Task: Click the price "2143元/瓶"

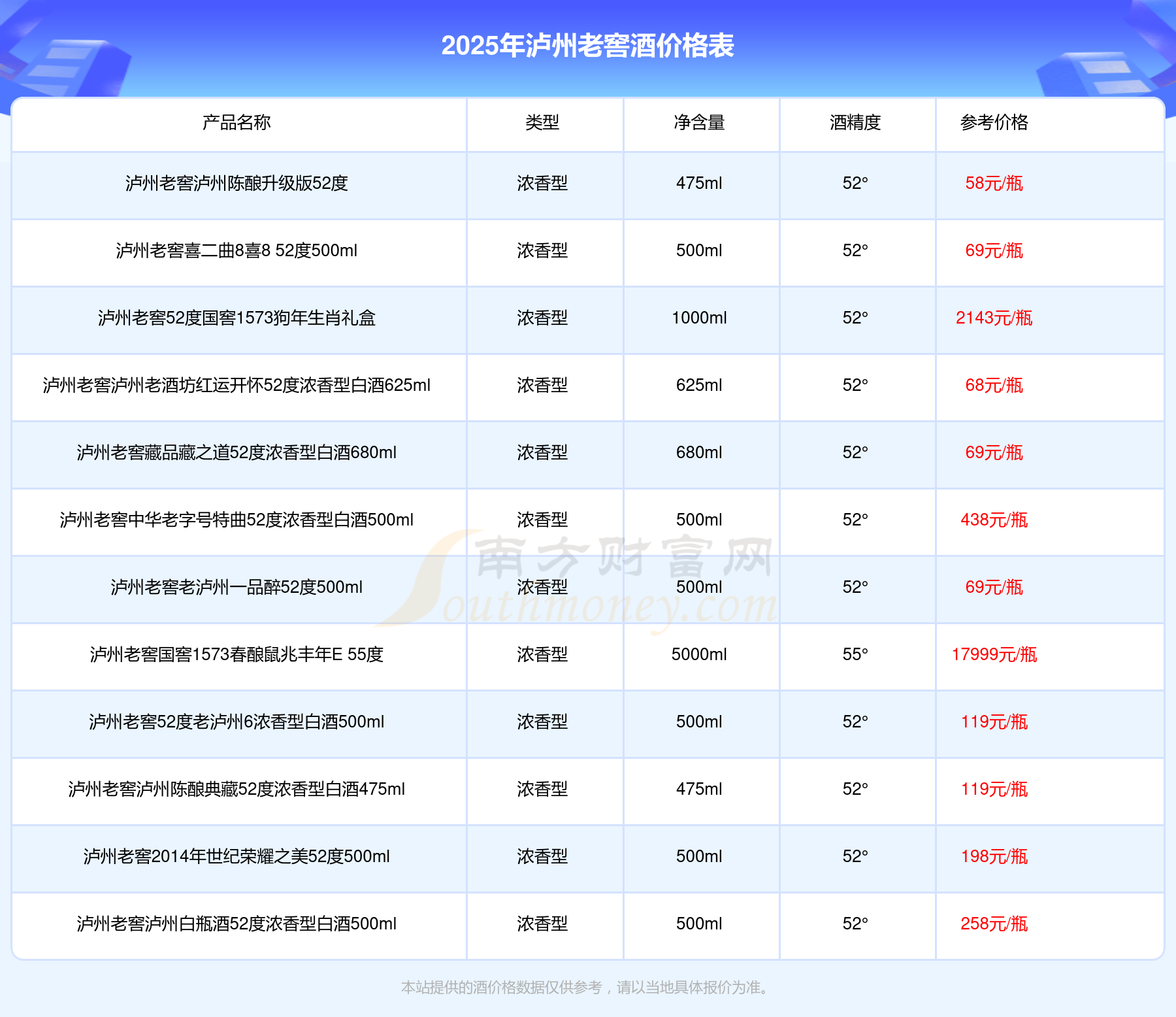Action: pos(994,318)
